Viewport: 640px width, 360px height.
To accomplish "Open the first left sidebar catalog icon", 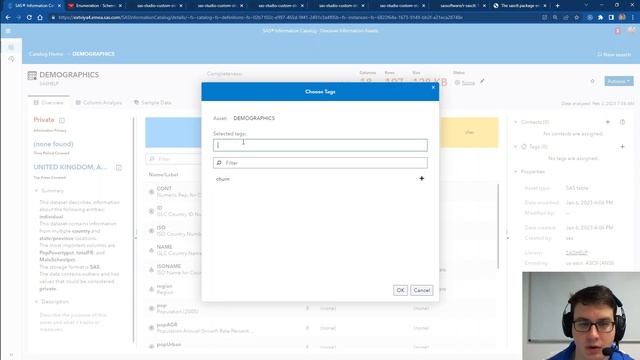I will [11, 47].
